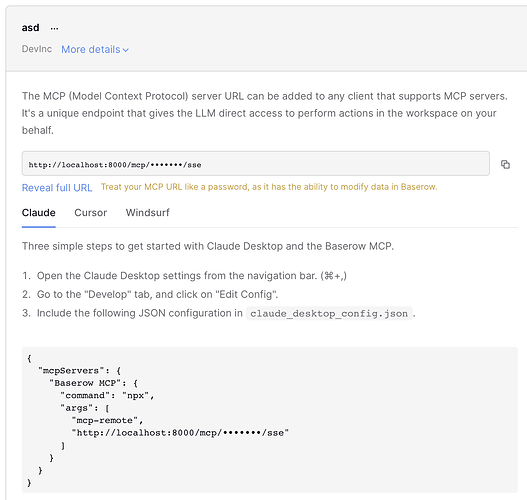
Task: Open the Windsurf instructions tab
Action: click(148, 213)
